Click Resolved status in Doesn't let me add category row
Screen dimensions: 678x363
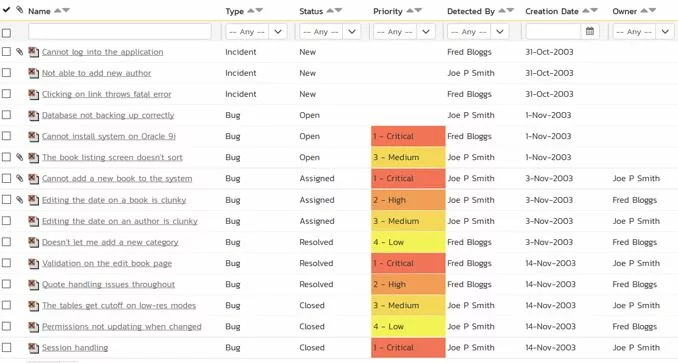pos(316,242)
